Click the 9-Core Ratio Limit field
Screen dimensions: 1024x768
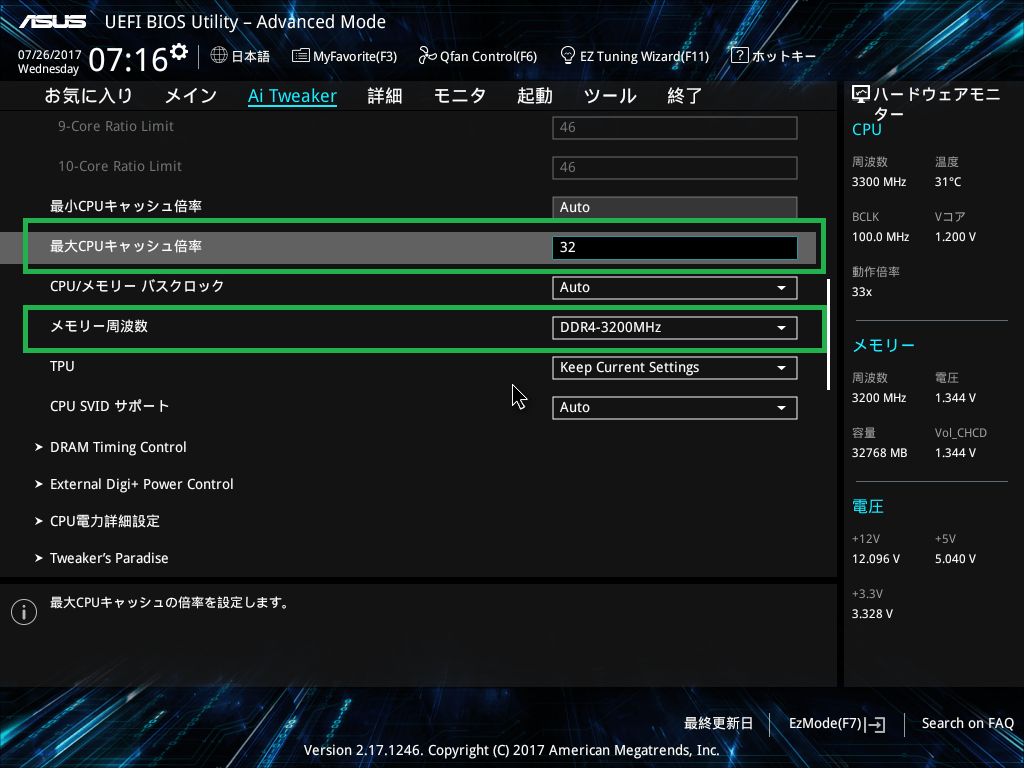pyautogui.click(x=675, y=127)
